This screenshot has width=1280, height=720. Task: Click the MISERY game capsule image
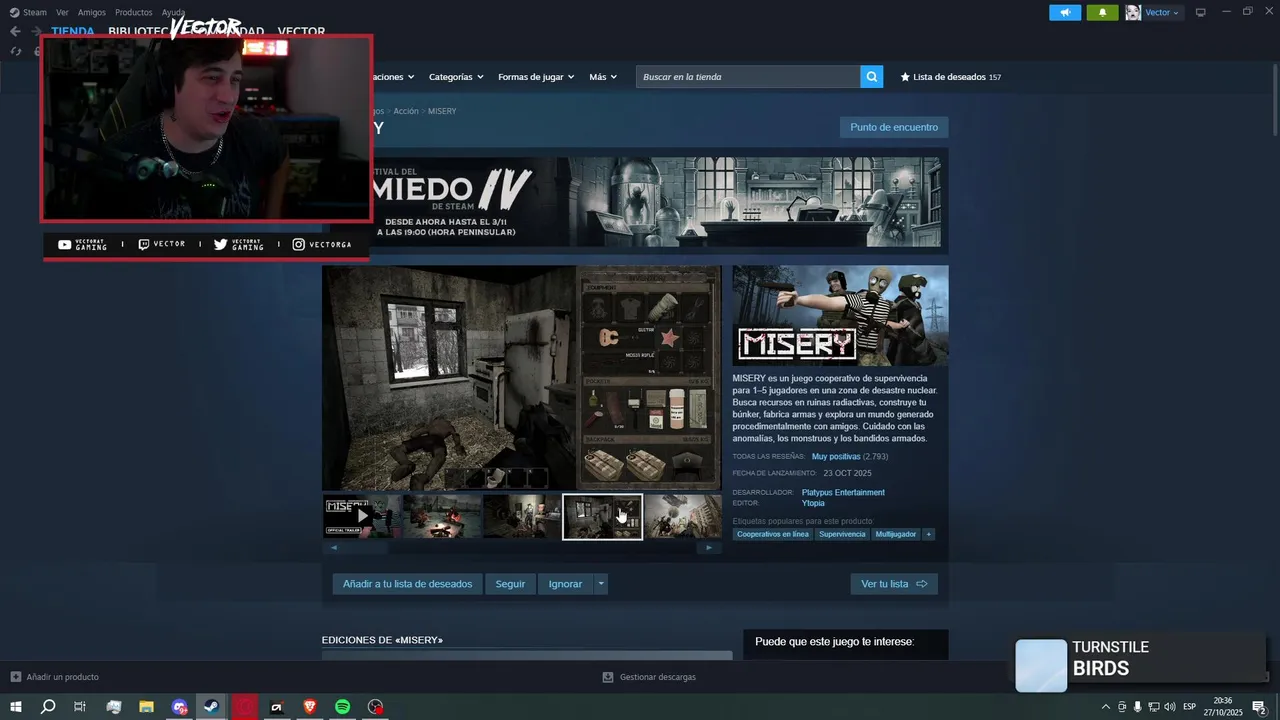point(840,316)
